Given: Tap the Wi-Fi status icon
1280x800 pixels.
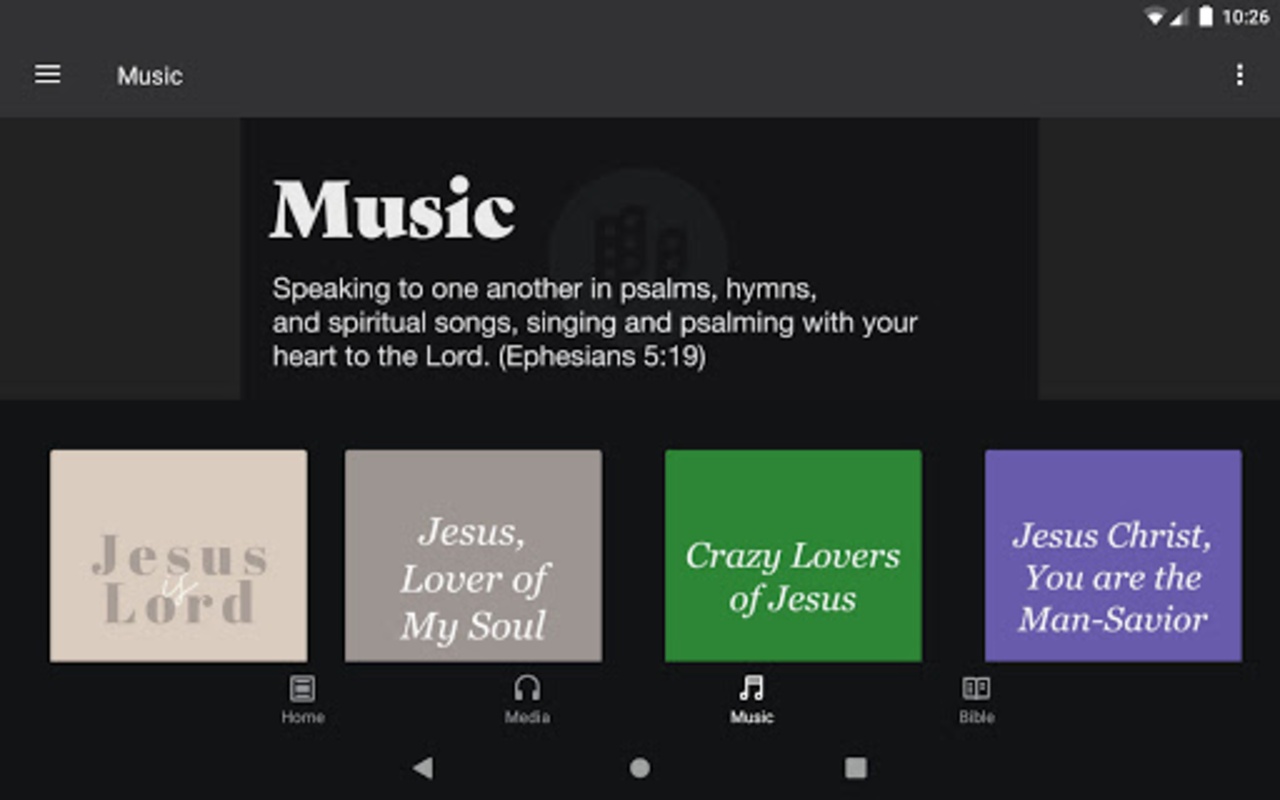Looking at the screenshot, I should (1155, 17).
